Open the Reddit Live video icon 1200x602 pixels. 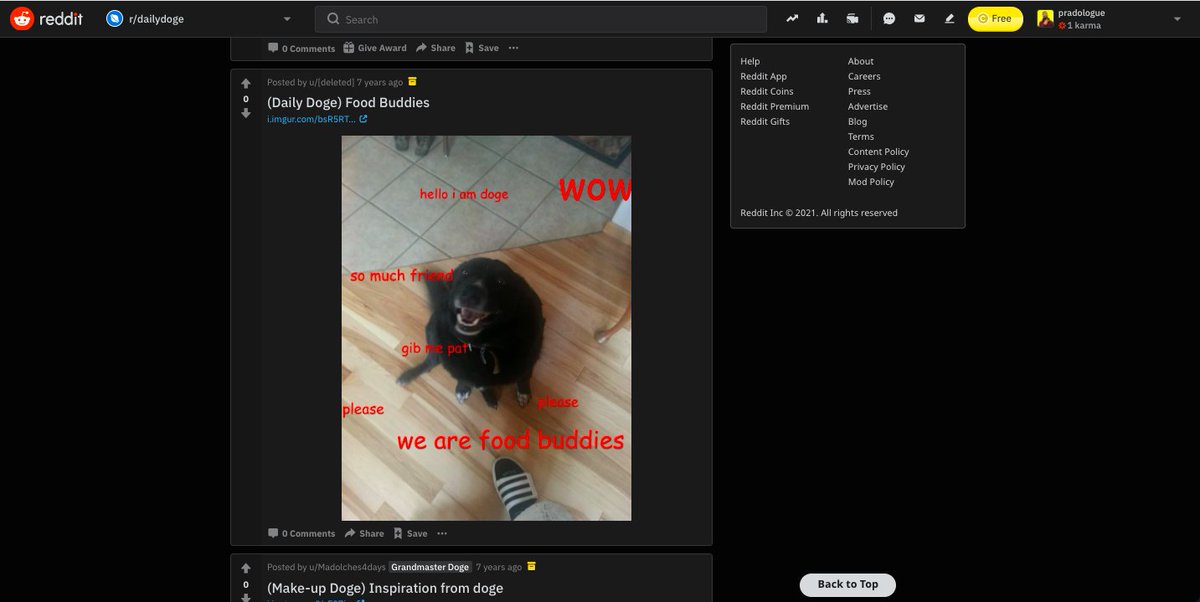click(x=852, y=19)
